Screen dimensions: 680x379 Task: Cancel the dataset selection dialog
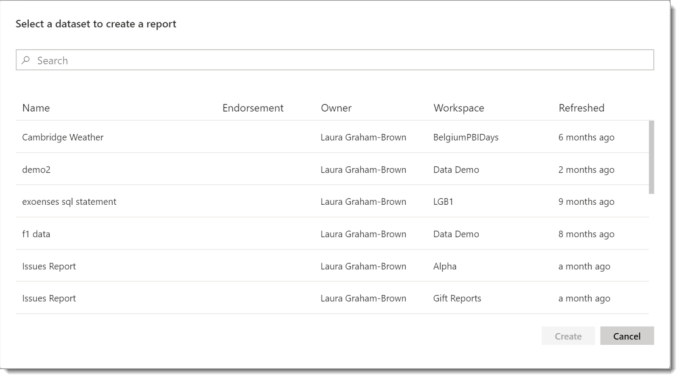(x=627, y=336)
